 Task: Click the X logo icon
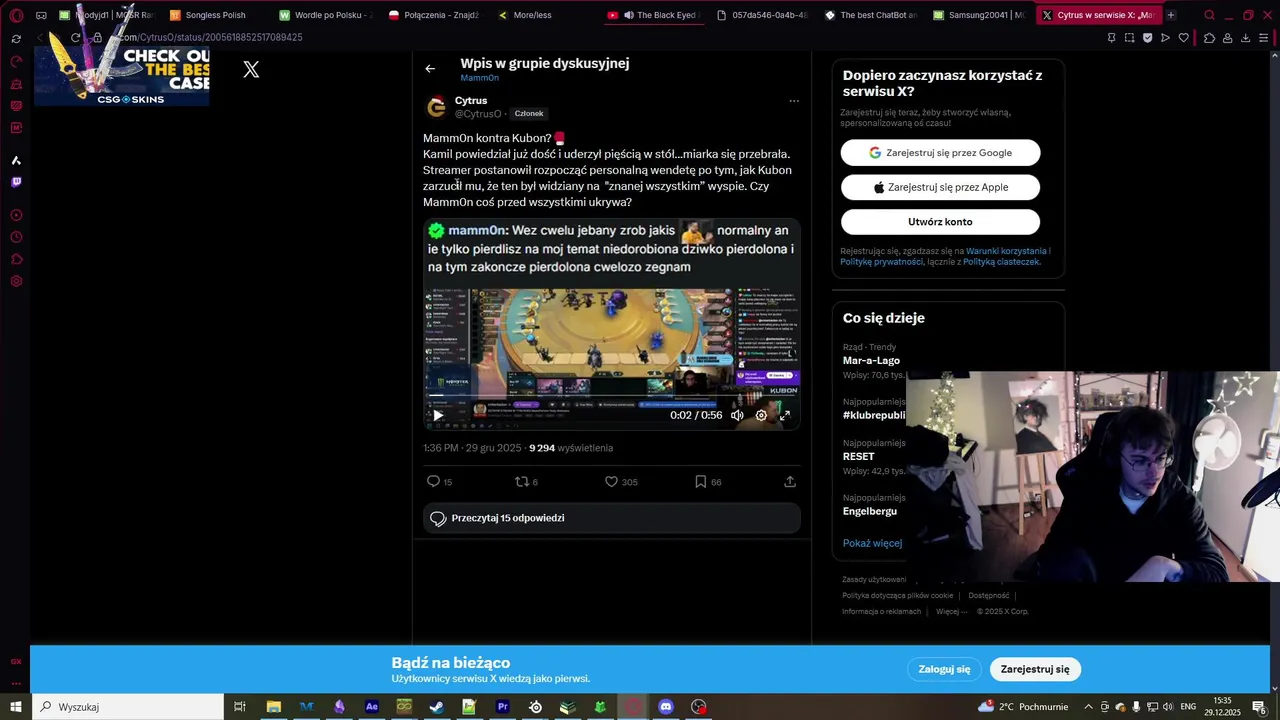click(251, 69)
